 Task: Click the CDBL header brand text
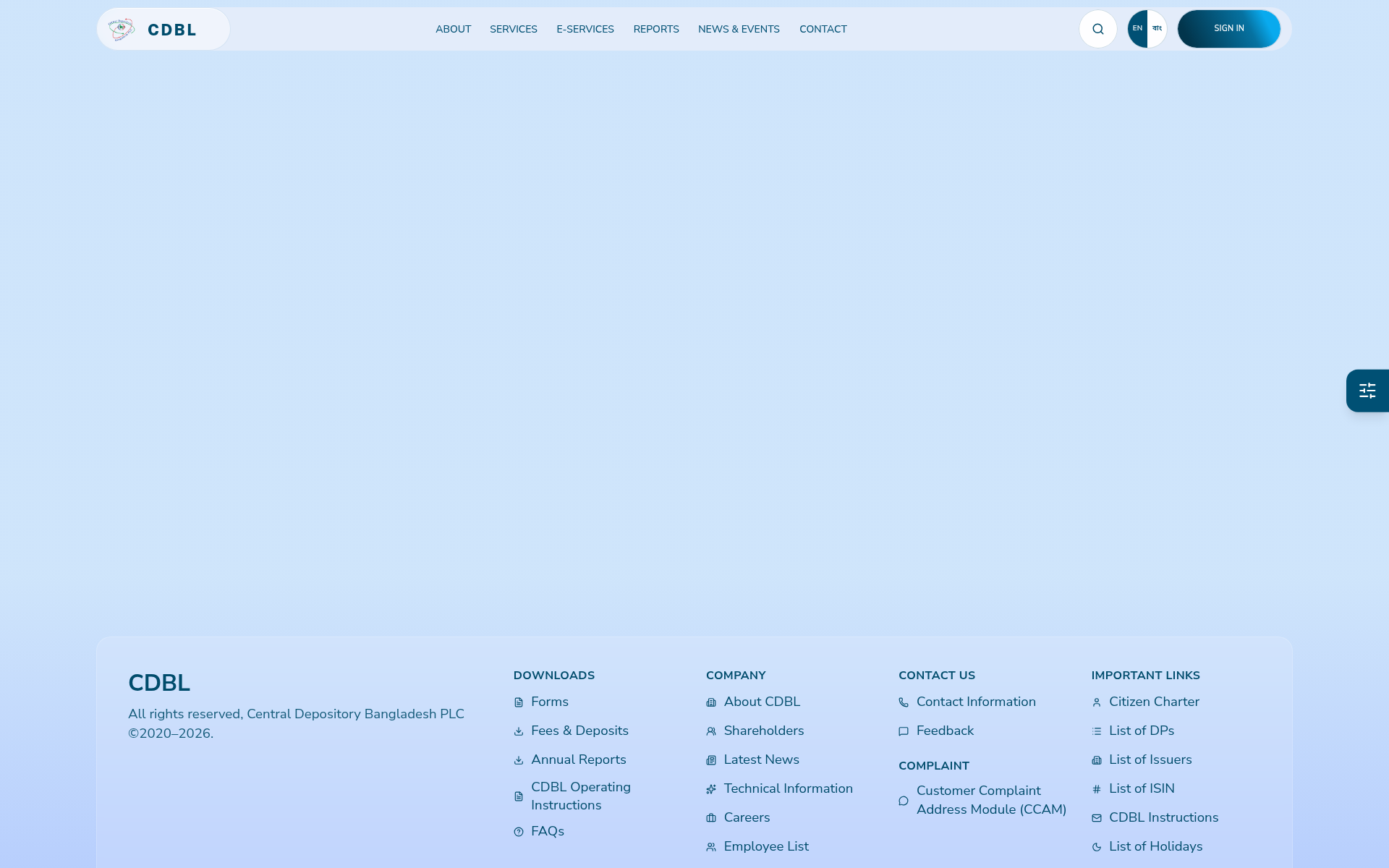click(172, 30)
